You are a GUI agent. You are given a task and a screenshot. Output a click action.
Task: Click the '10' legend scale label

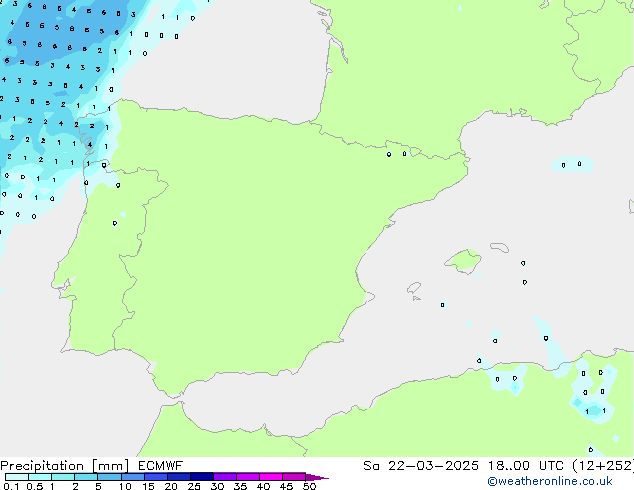pyautogui.click(x=125, y=486)
